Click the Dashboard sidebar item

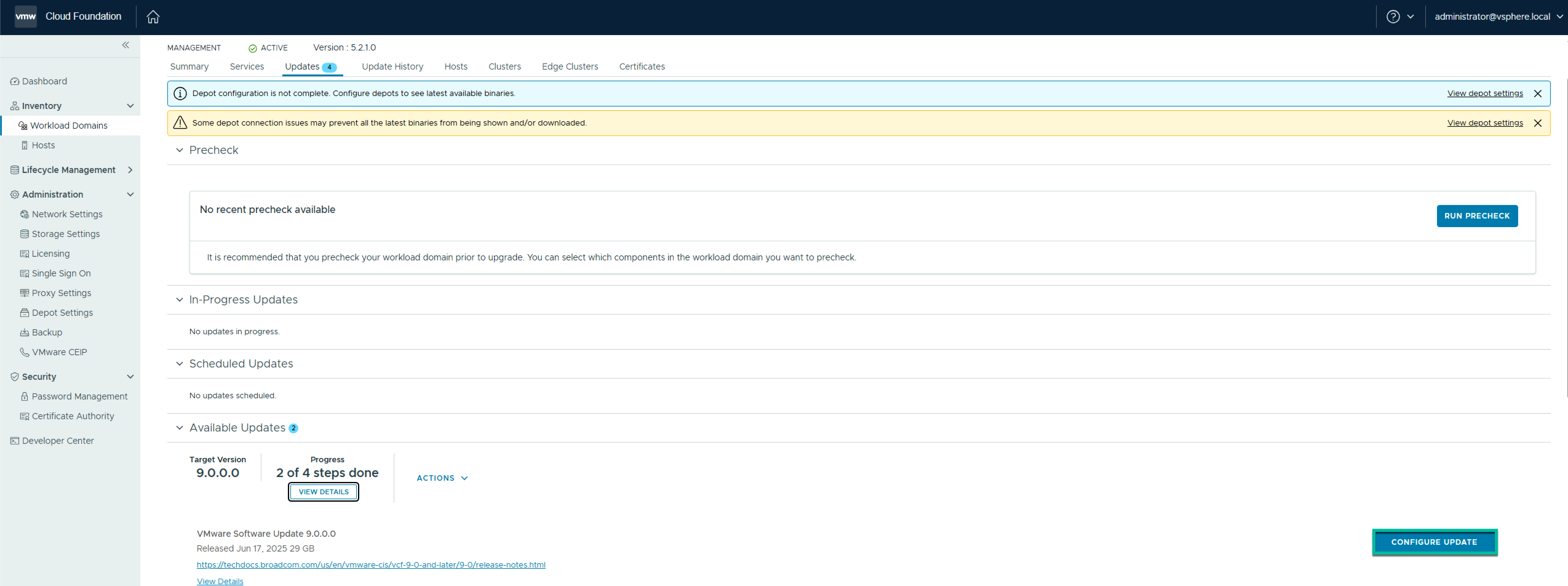44,82
